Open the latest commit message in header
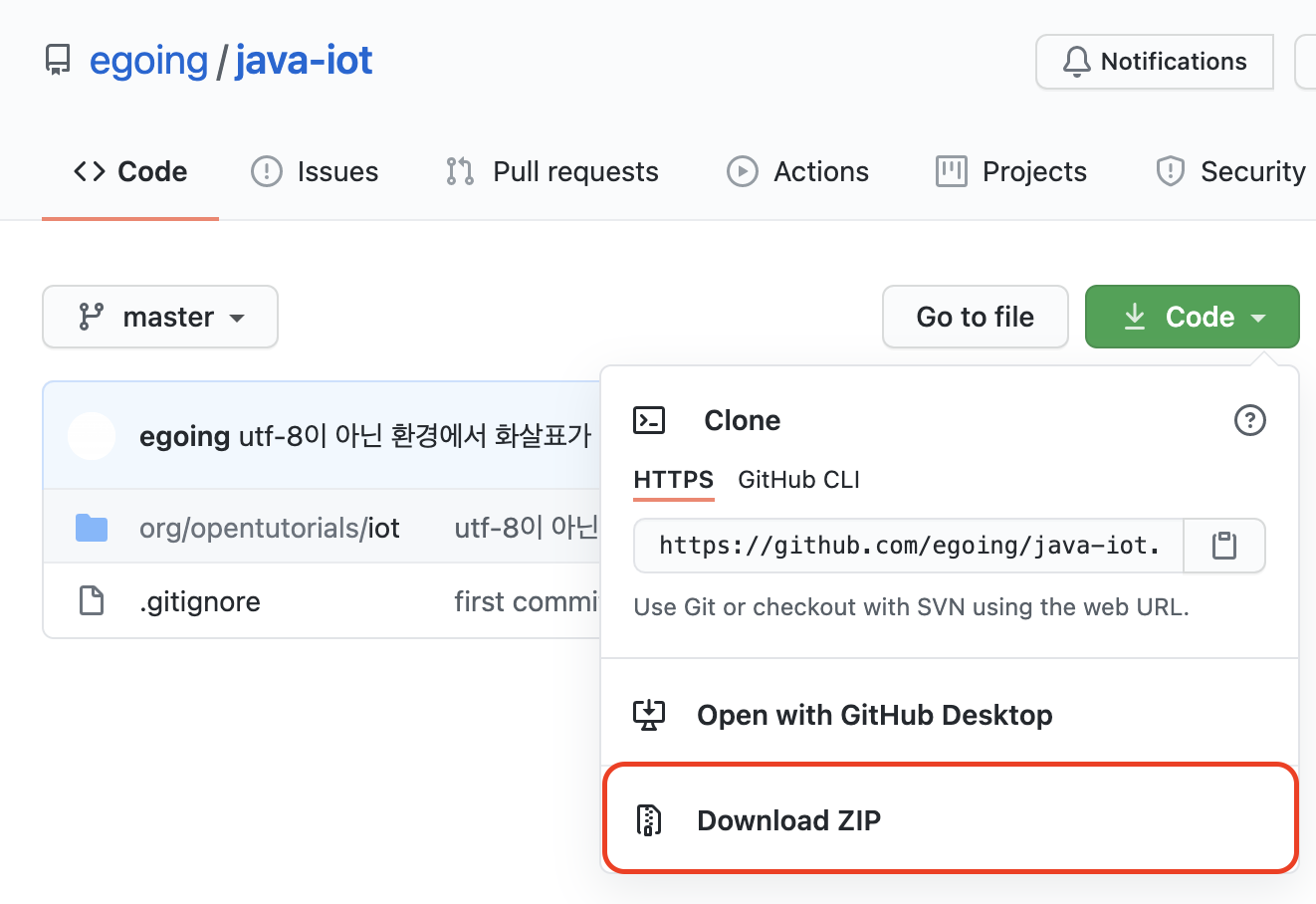 point(416,436)
